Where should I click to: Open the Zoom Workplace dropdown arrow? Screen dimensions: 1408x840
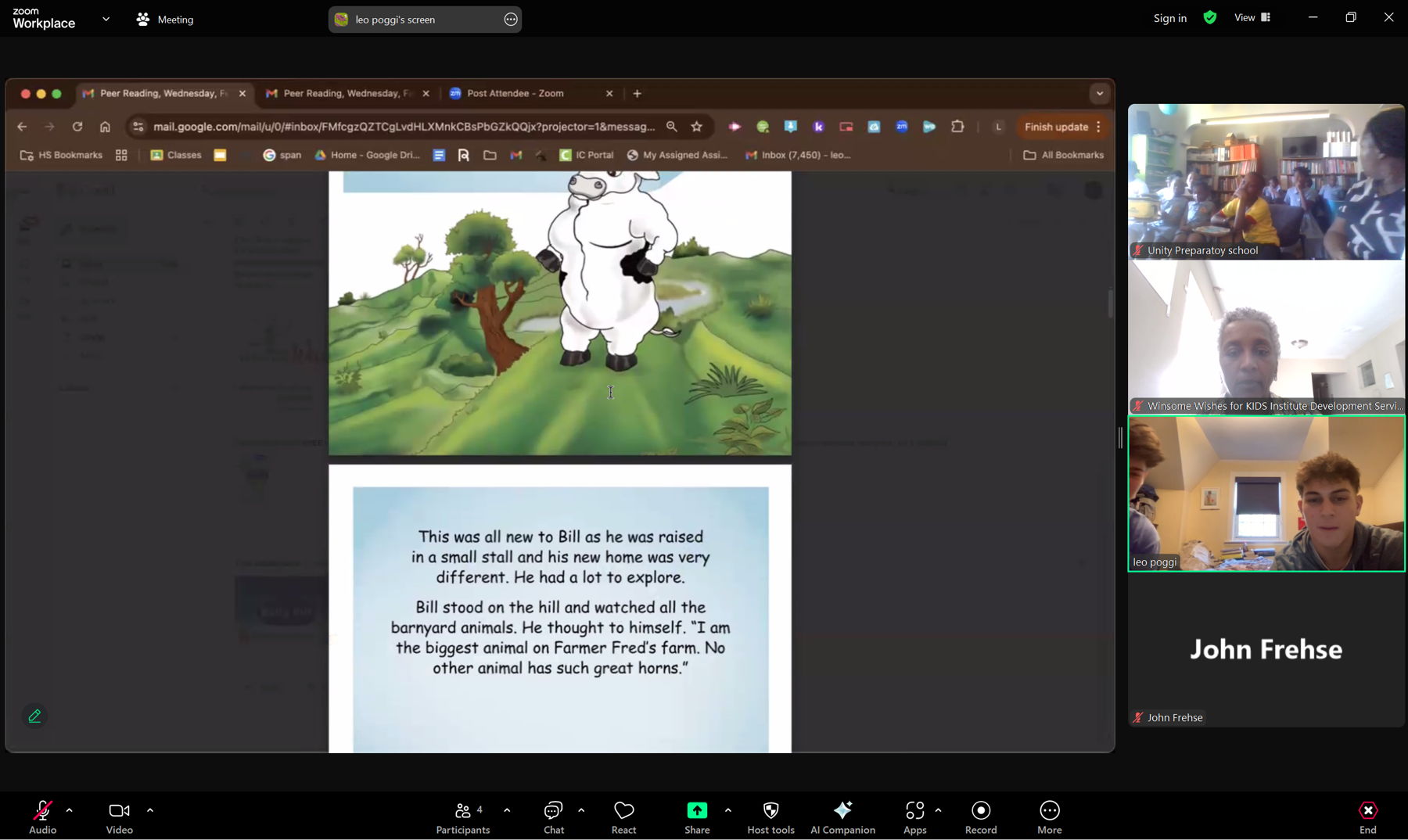[106, 19]
